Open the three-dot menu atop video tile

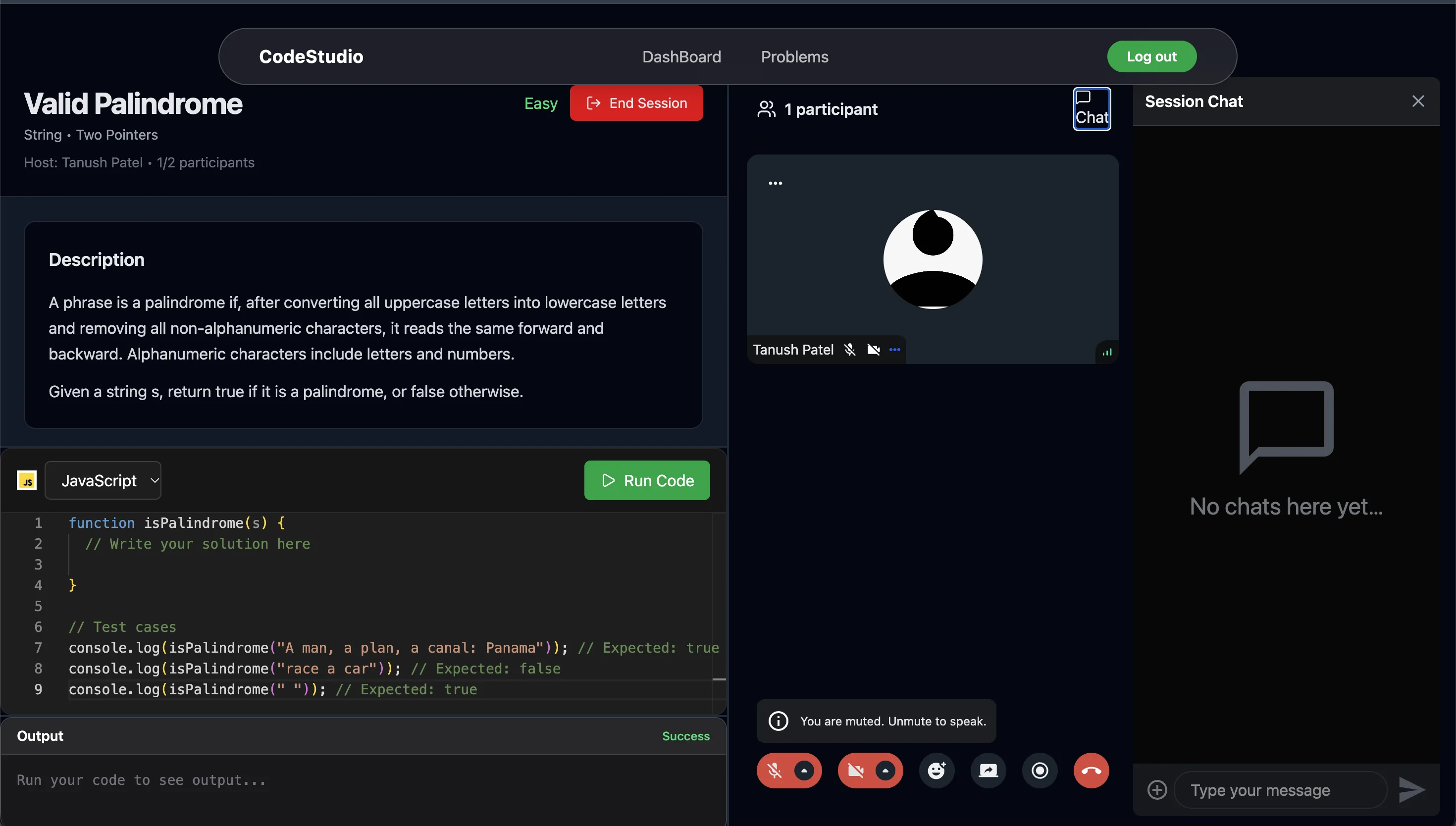pyautogui.click(x=776, y=183)
